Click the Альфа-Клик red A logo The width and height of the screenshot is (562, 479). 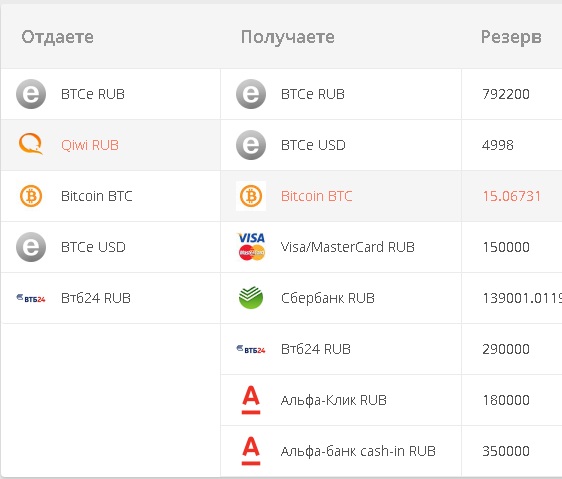coord(251,400)
